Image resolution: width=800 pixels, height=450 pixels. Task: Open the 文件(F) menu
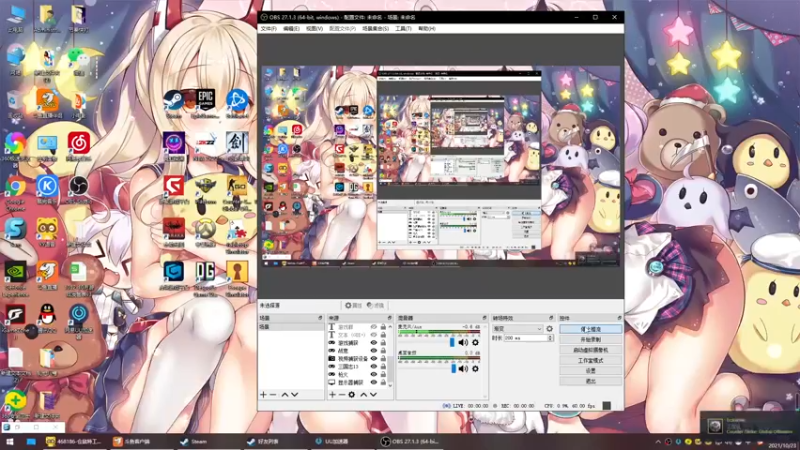[268, 29]
